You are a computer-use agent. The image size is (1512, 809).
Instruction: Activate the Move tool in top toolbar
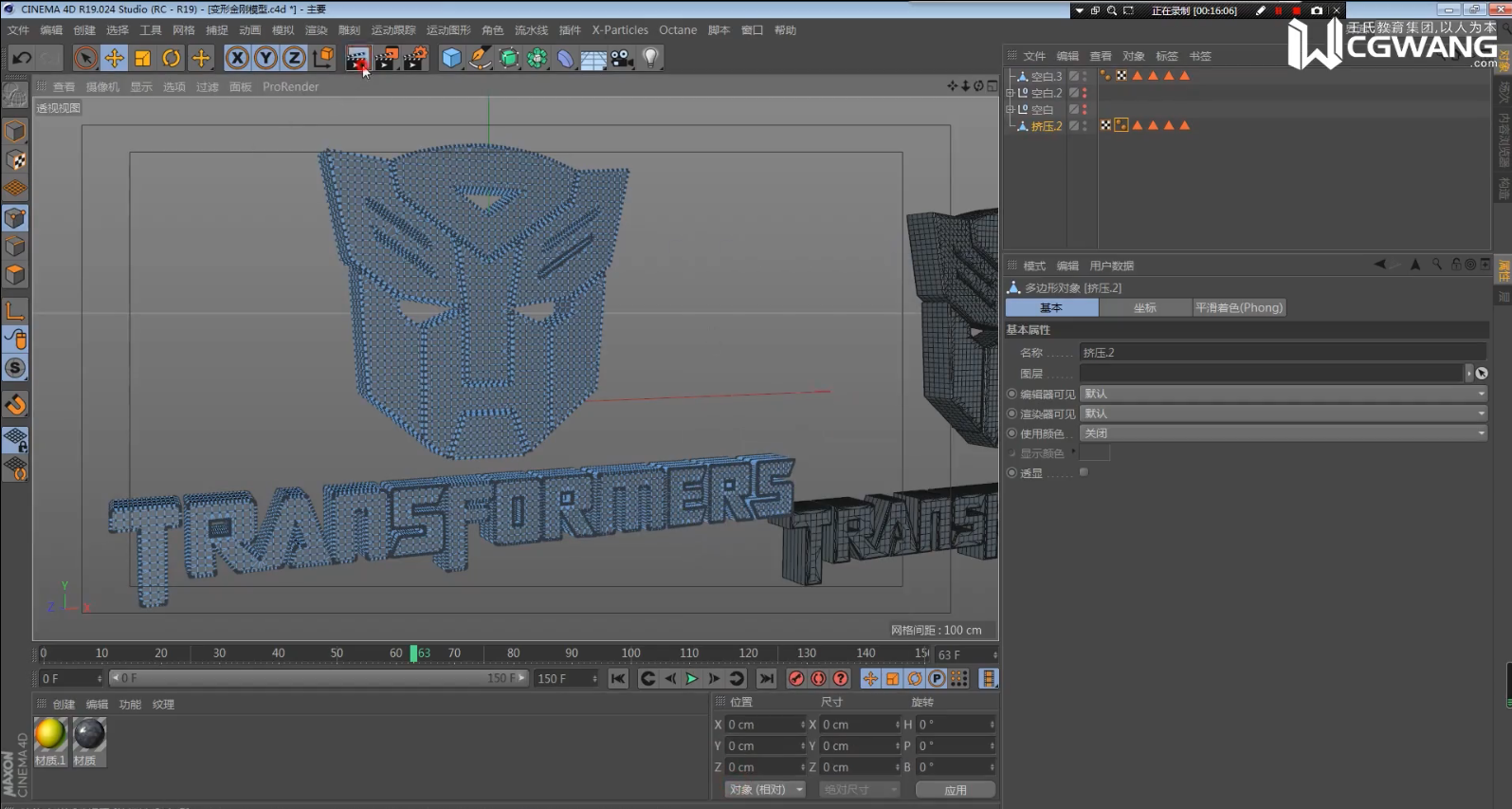(x=114, y=58)
